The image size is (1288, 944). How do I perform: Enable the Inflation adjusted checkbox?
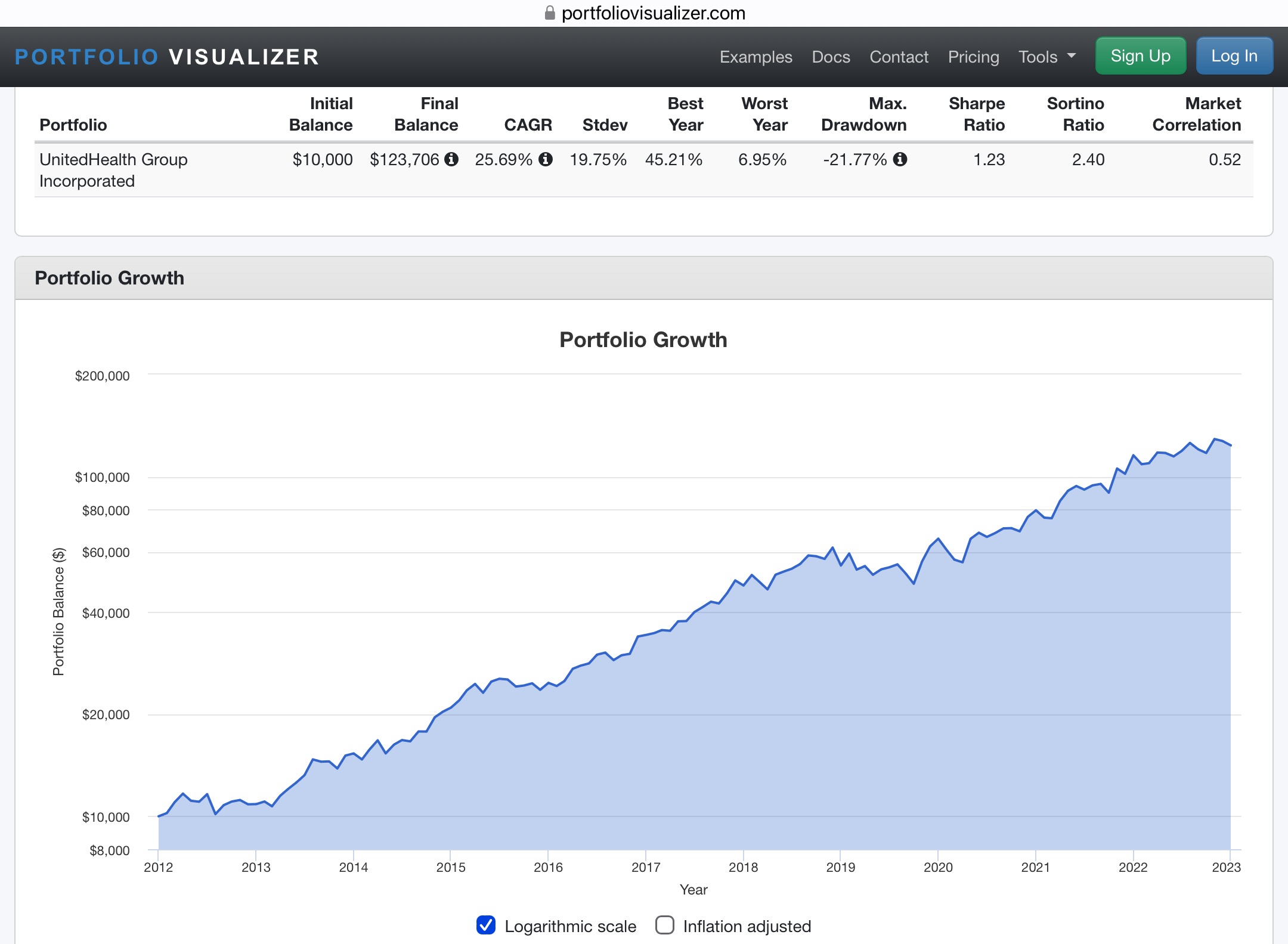pyautogui.click(x=665, y=925)
